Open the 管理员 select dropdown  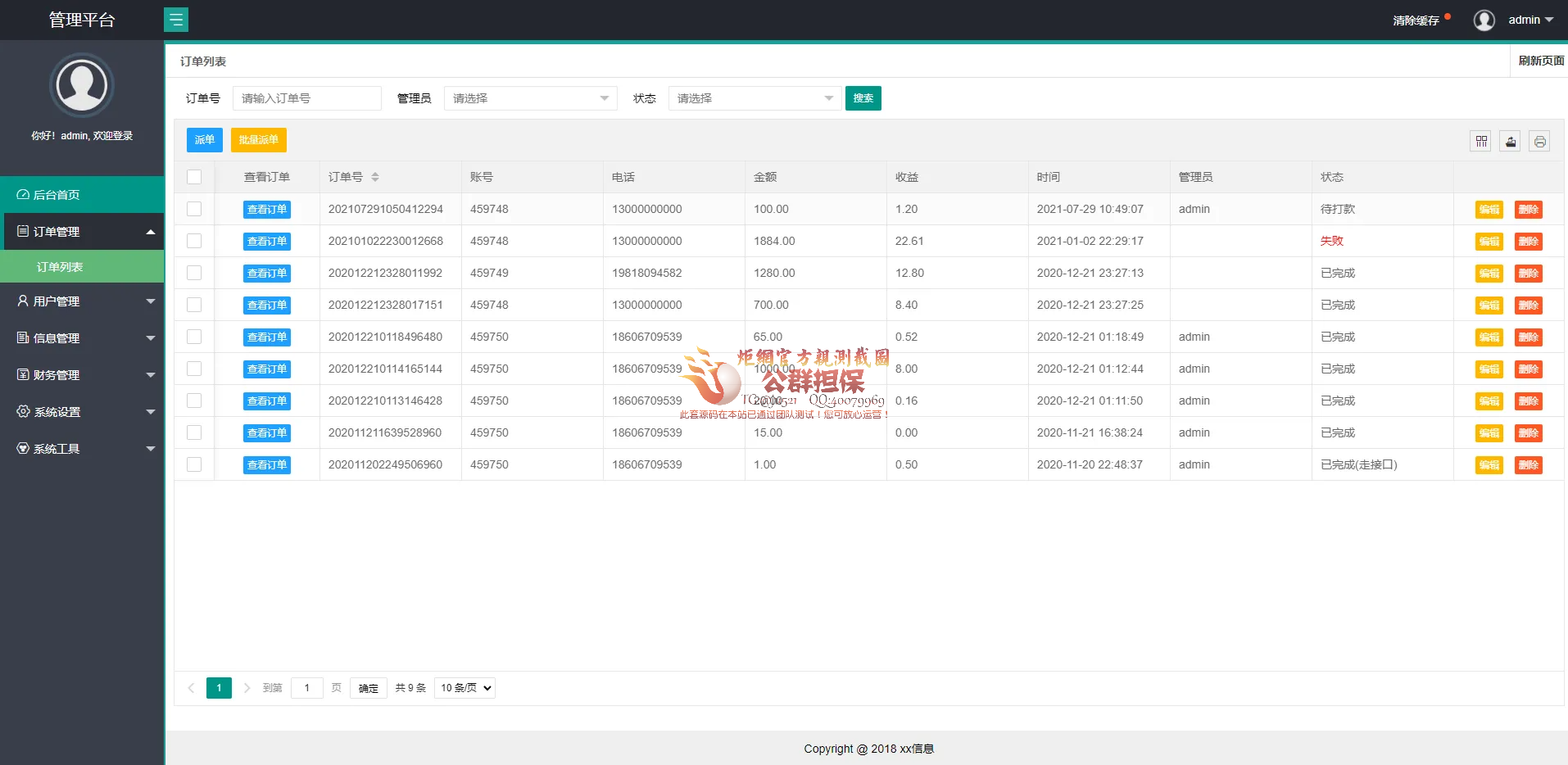[530, 98]
